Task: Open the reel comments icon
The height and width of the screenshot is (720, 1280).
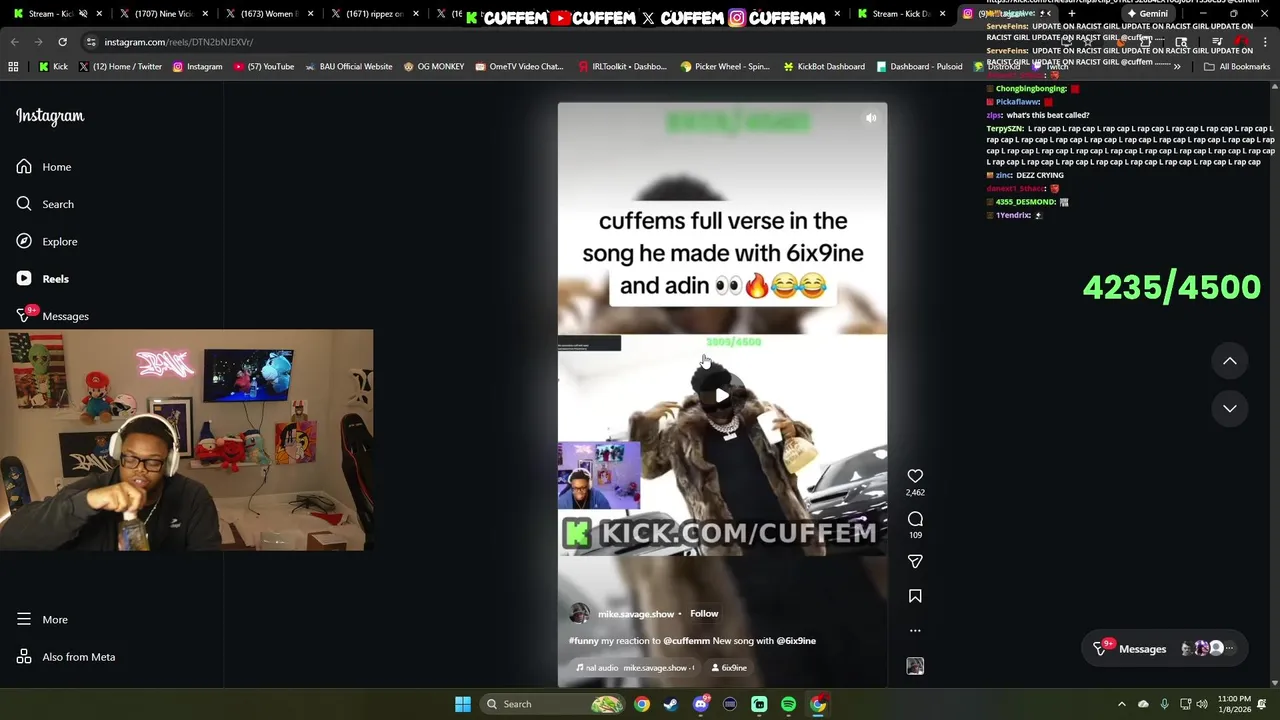Action: click(915, 519)
